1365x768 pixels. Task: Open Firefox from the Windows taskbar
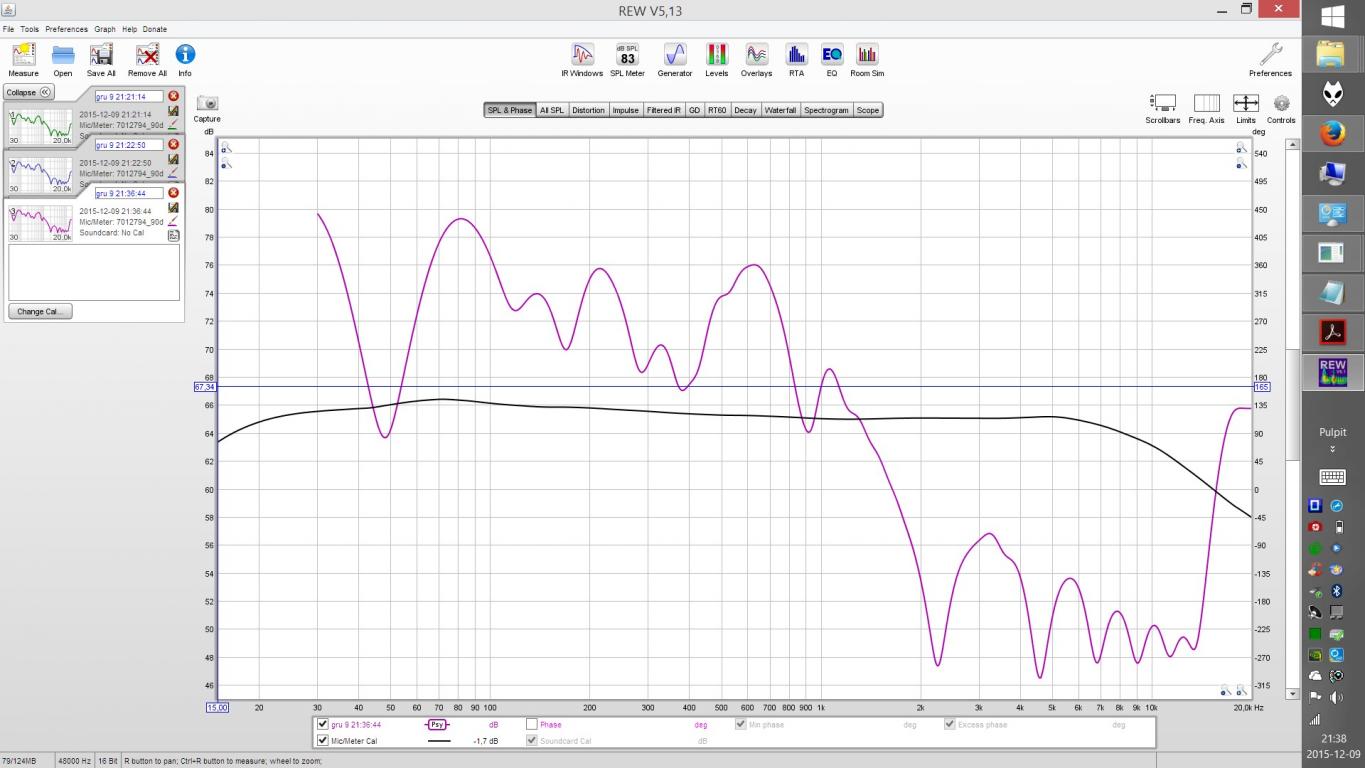coord(1332,132)
